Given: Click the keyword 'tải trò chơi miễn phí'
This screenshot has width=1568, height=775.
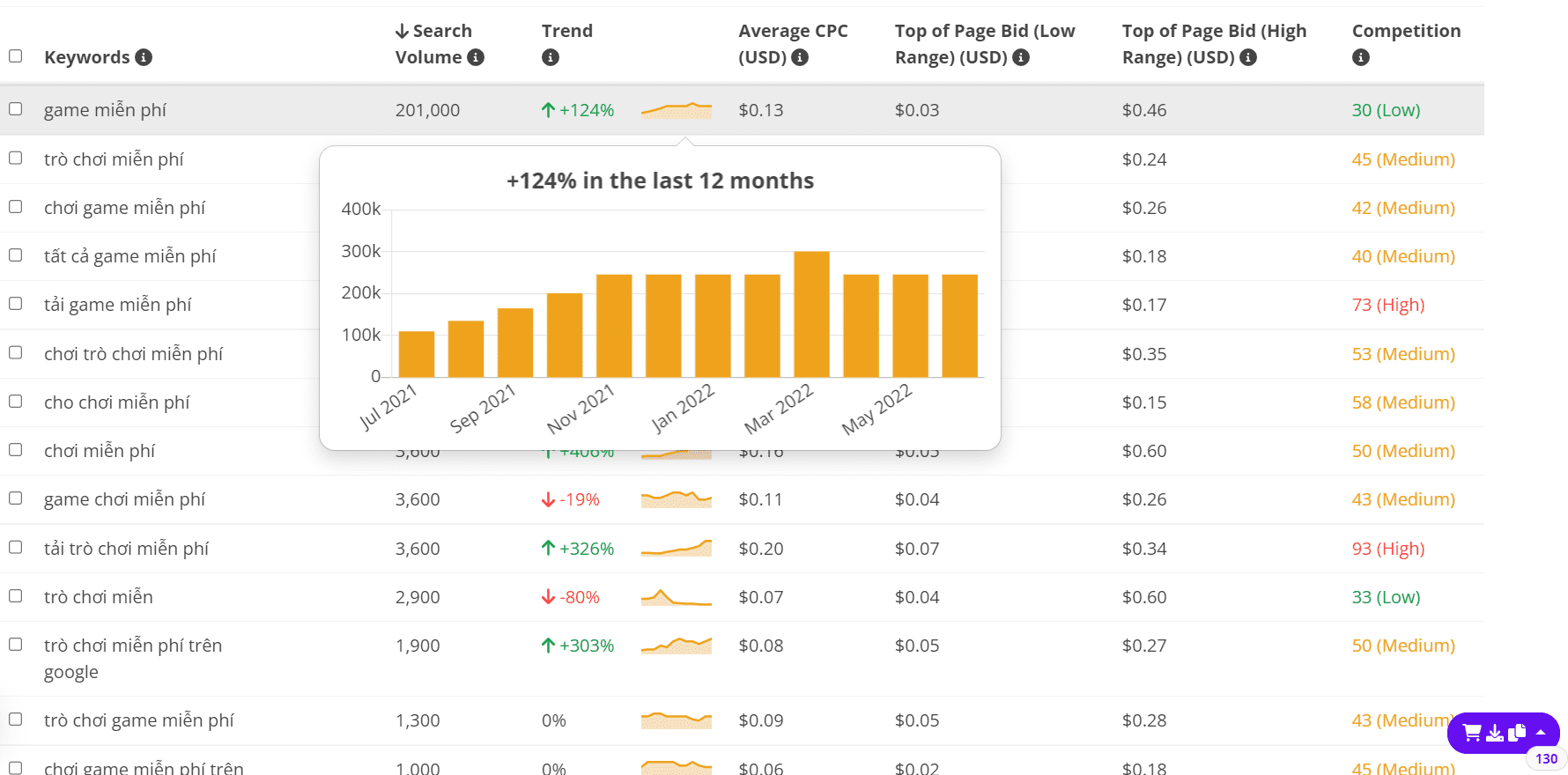Looking at the screenshot, I should click(126, 549).
